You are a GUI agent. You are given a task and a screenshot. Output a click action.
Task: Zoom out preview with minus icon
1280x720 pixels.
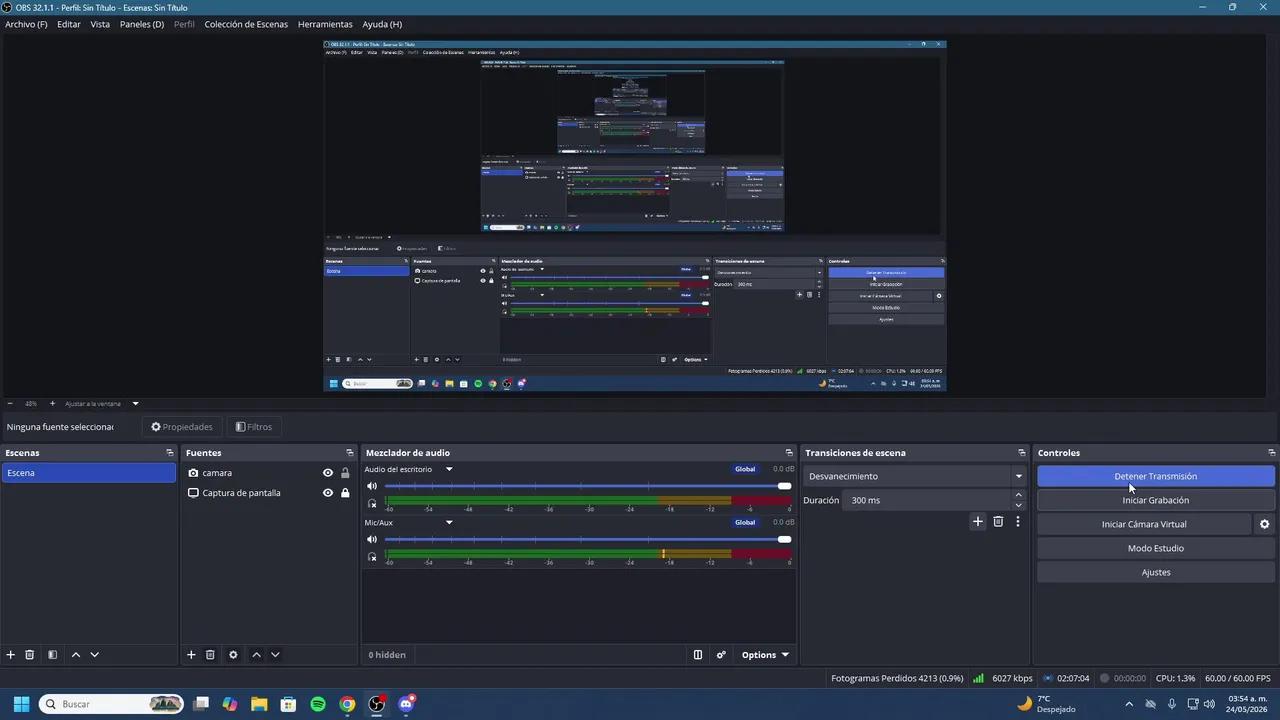coord(10,404)
